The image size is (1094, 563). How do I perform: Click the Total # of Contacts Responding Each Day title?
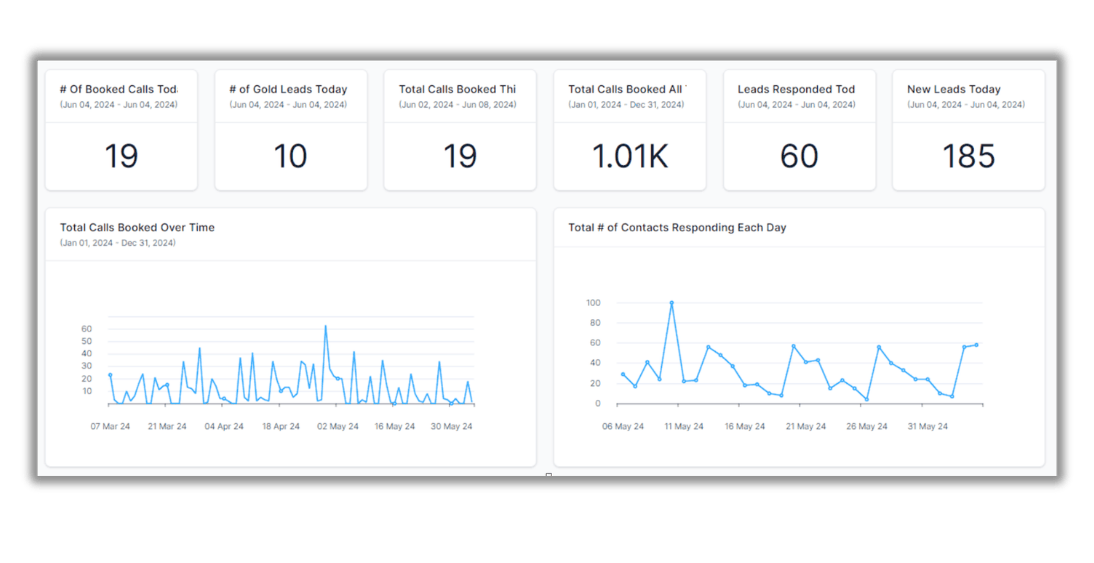tap(677, 227)
